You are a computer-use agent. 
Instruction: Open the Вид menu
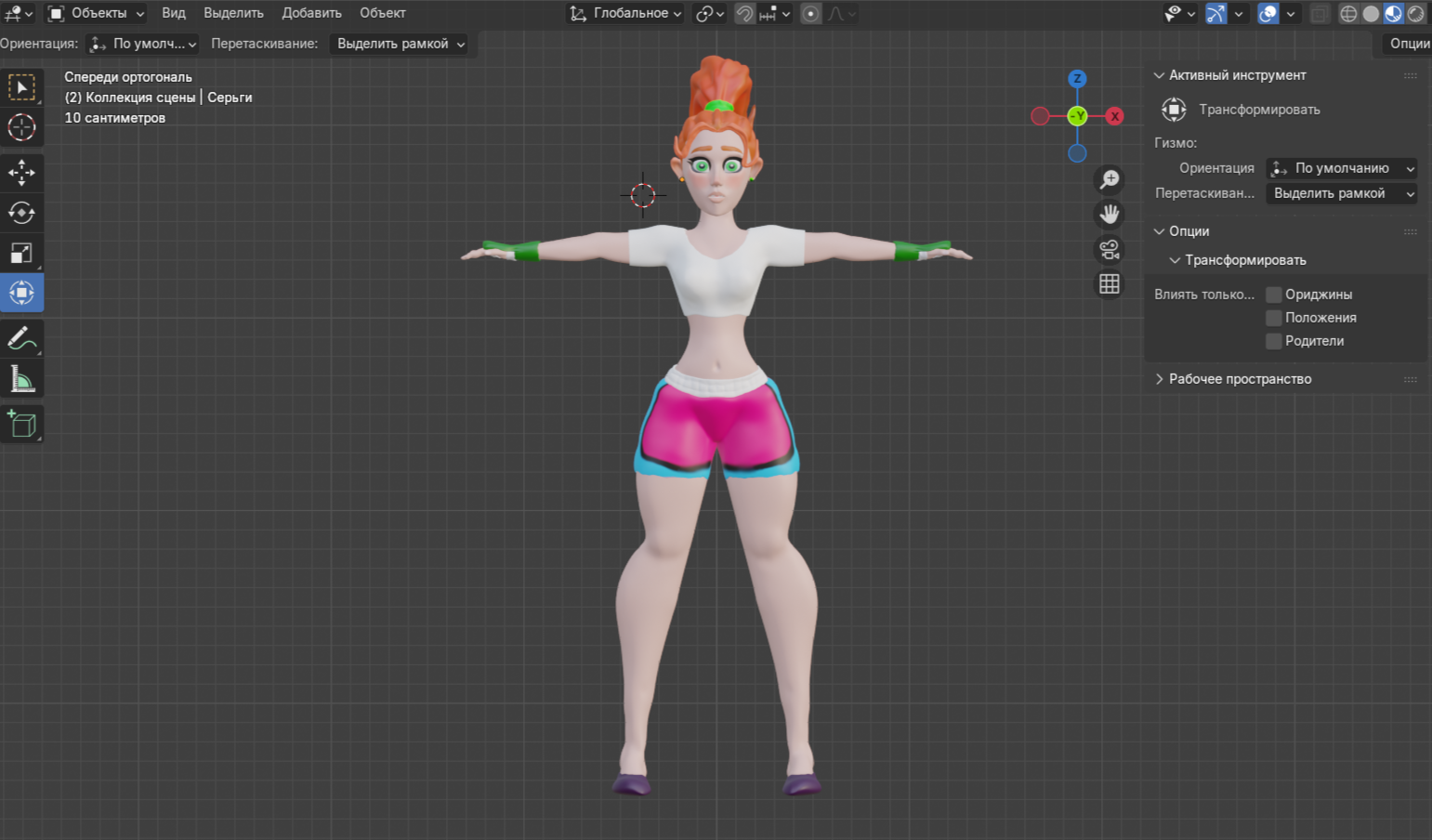coord(174,13)
